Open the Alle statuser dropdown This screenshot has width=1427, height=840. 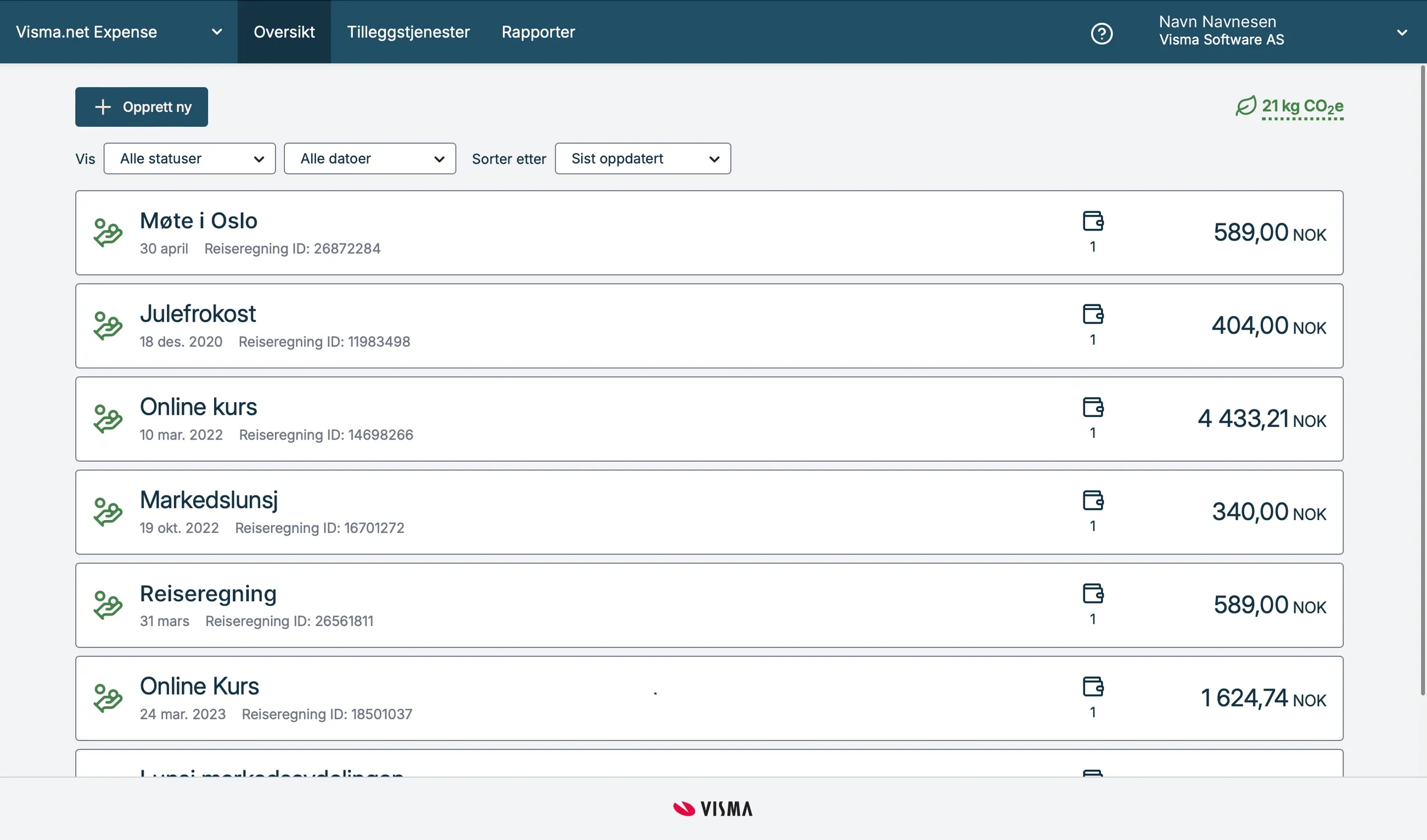click(189, 159)
